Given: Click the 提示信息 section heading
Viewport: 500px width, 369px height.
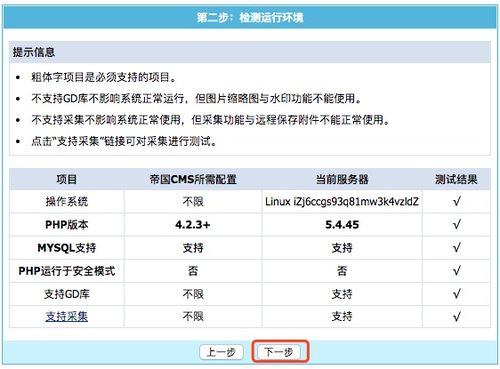Looking at the screenshot, I should tap(34, 52).
